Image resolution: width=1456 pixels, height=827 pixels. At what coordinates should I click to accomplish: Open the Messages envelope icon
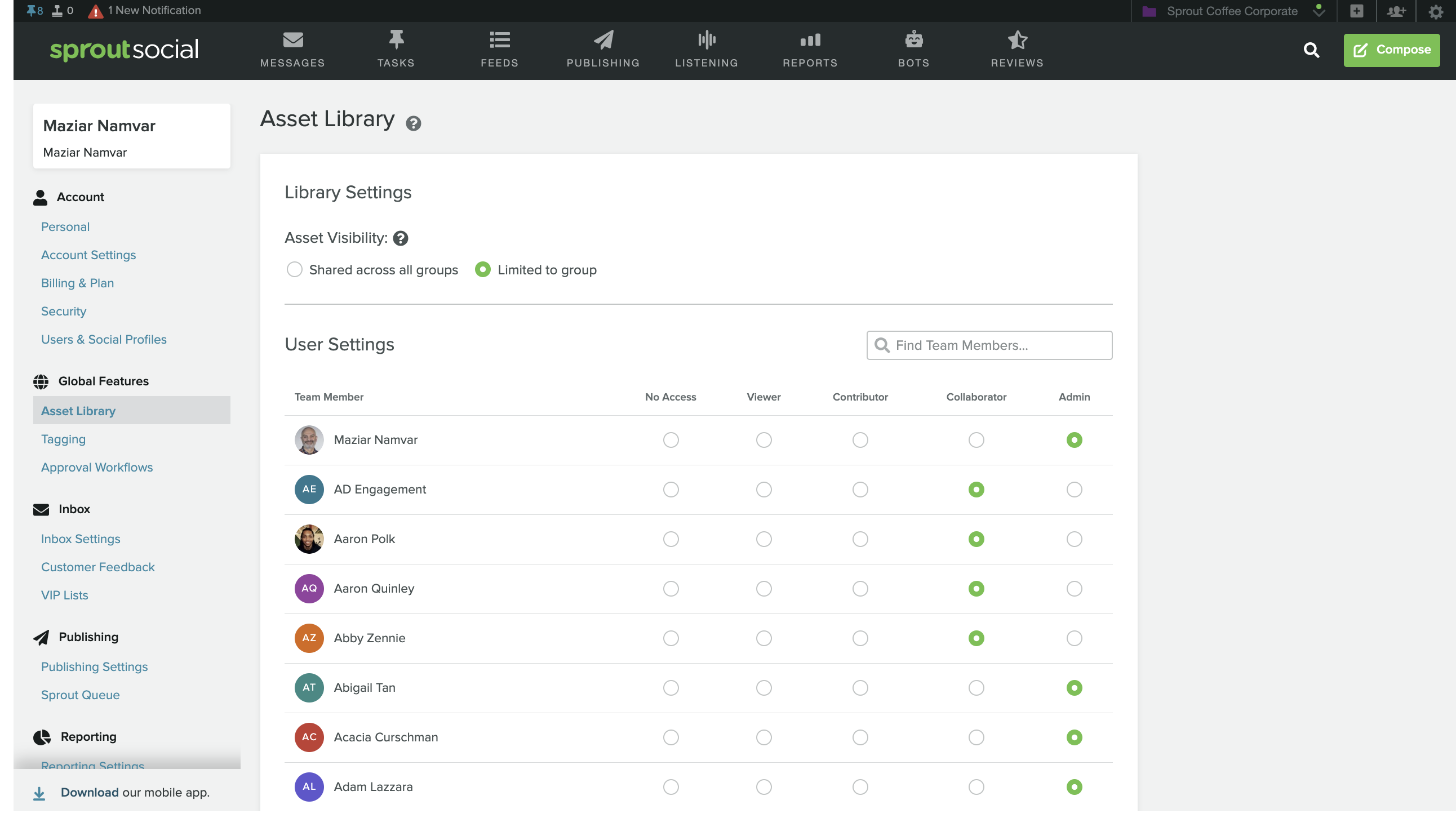292,41
